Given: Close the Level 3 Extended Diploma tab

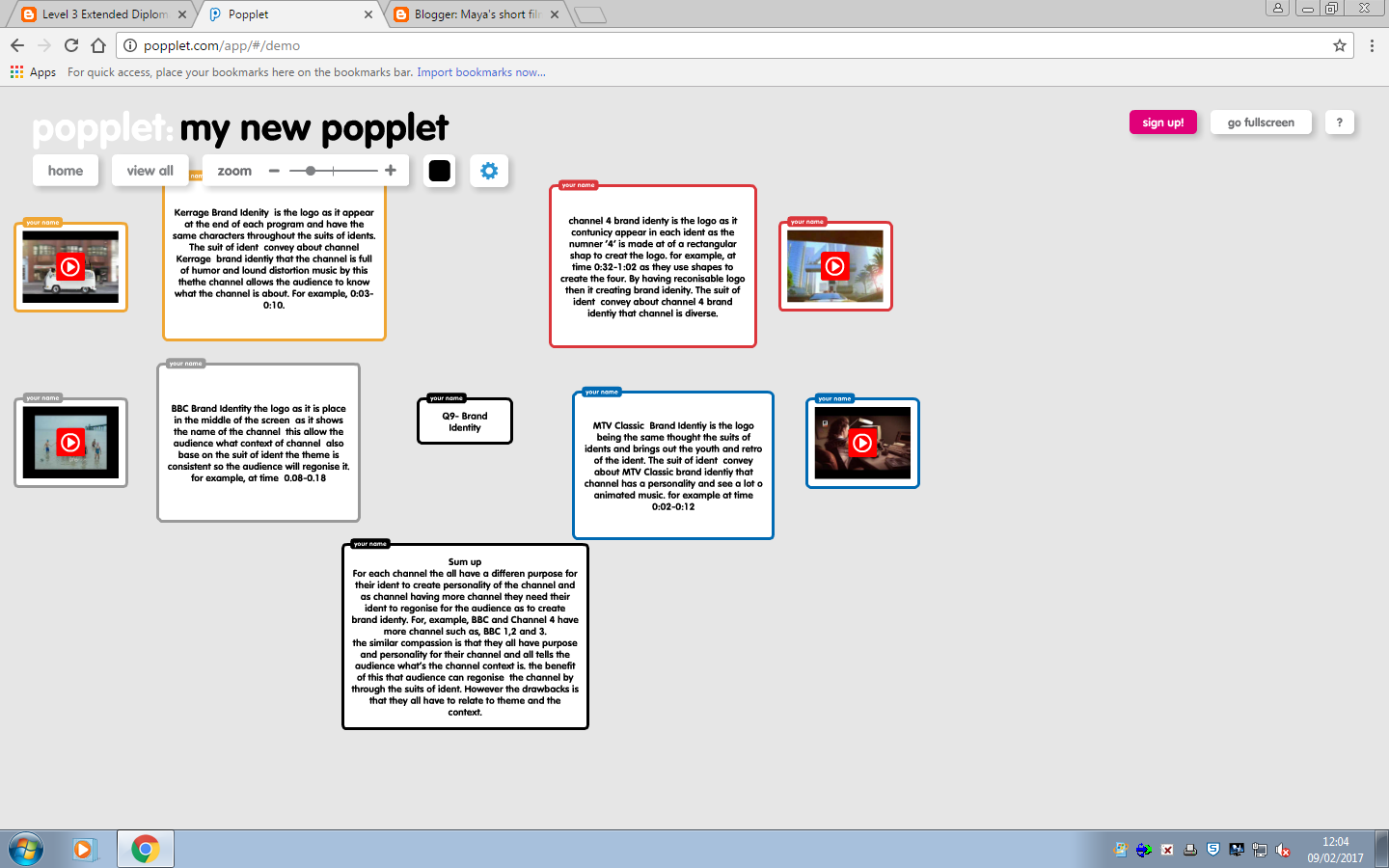Looking at the screenshot, I should click(182, 14).
